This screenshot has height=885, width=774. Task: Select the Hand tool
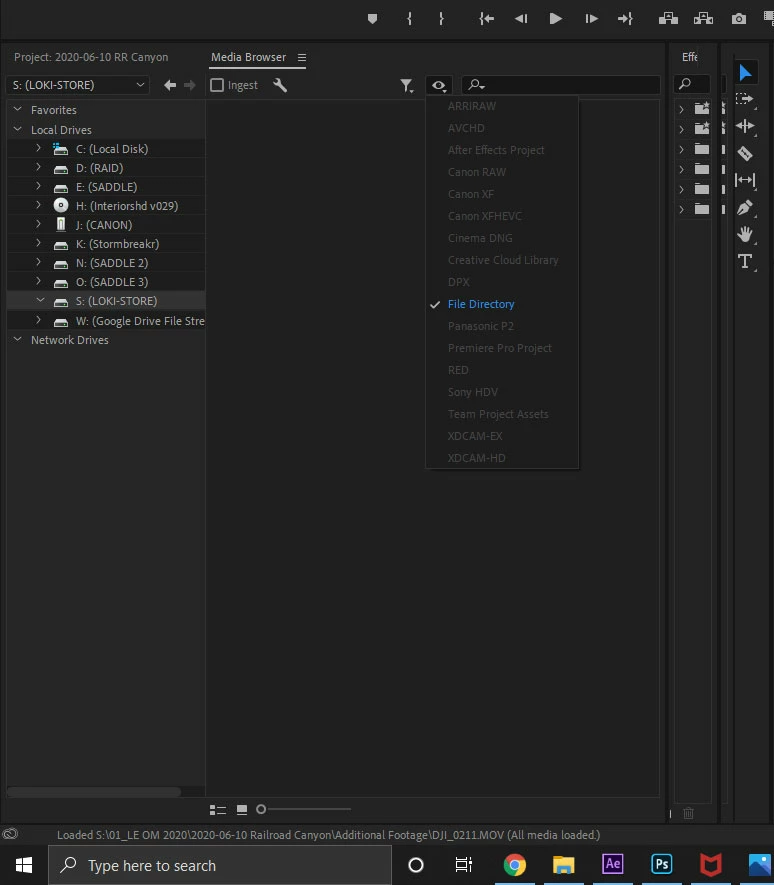tap(745, 234)
